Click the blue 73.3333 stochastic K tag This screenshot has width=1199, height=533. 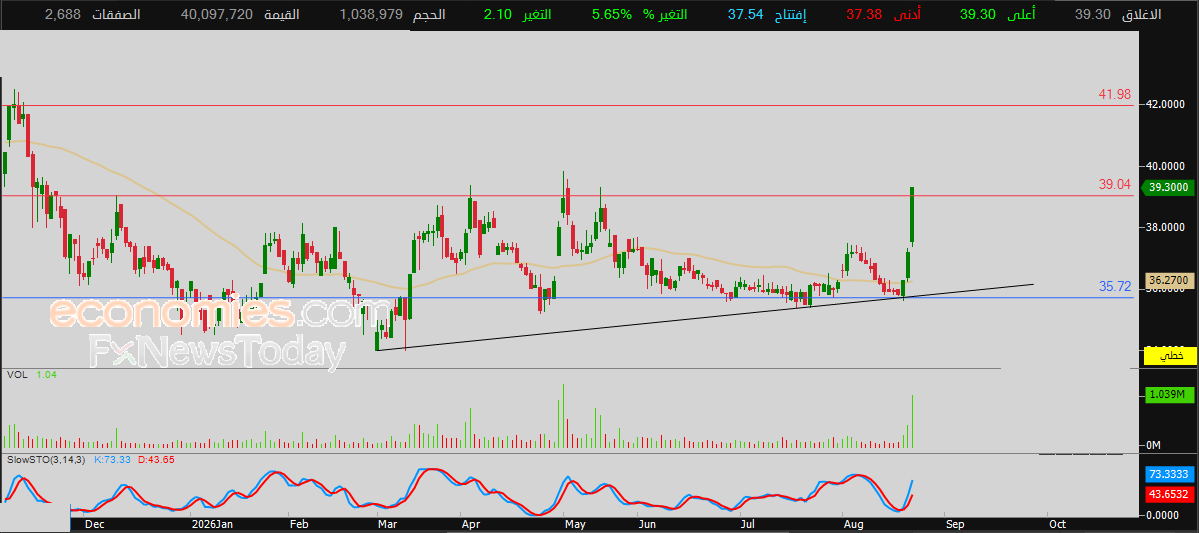click(1168, 475)
